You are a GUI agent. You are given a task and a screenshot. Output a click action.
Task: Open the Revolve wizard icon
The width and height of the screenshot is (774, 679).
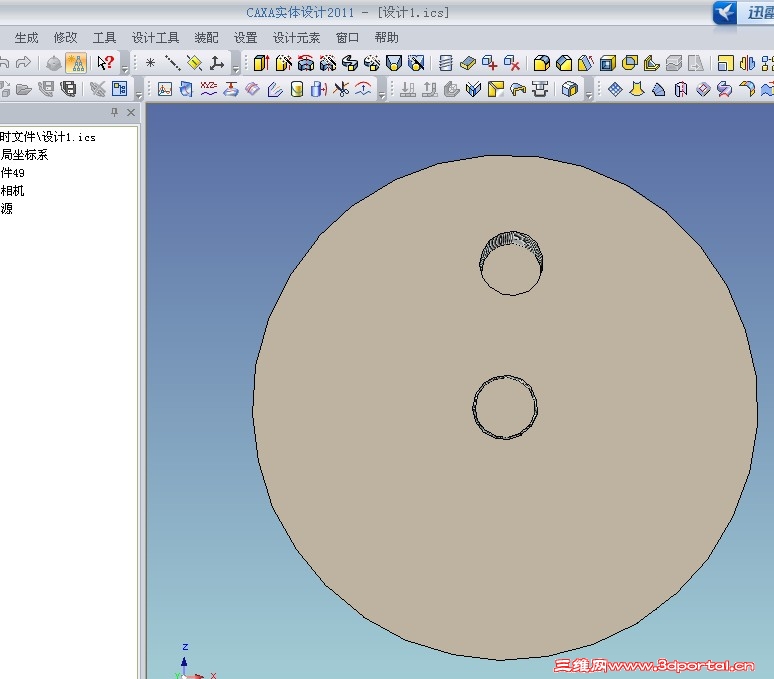point(328,63)
